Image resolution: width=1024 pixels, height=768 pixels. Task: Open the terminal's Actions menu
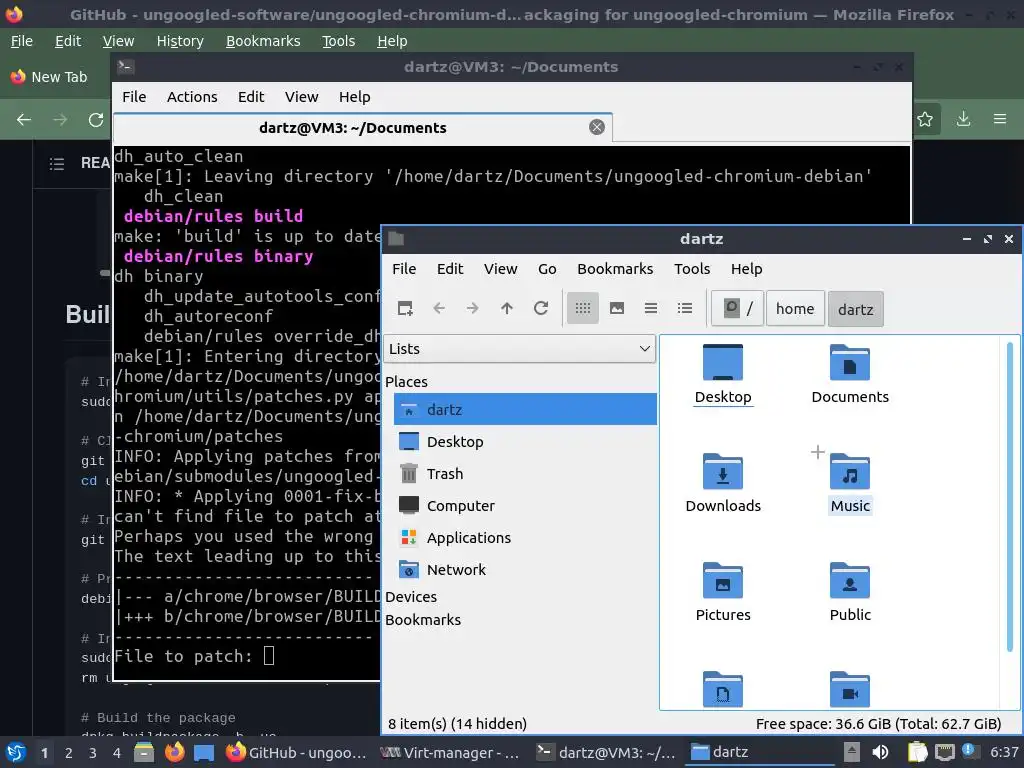192,97
